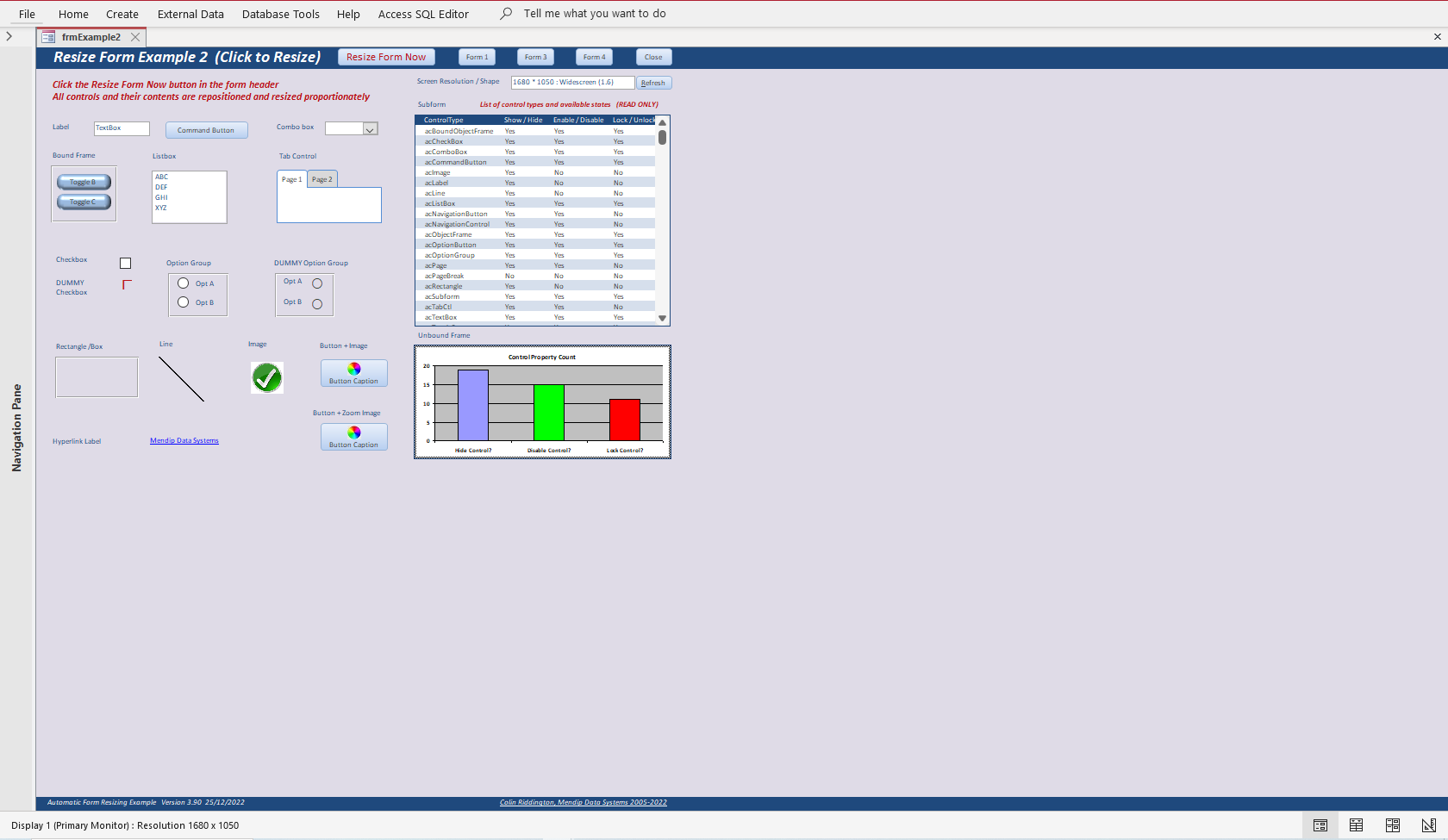The width and height of the screenshot is (1448, 840).
Task: Select Opt A in Option Group
Action: [184, 283]
